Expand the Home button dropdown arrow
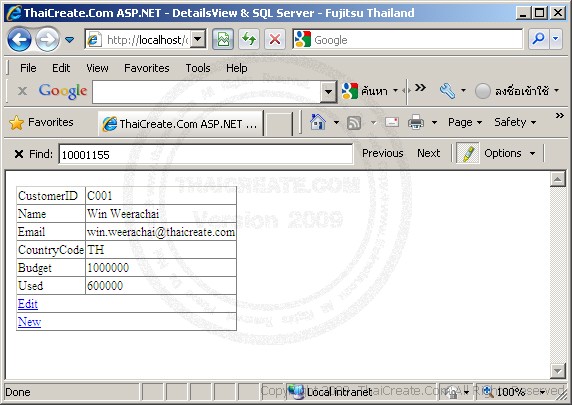This screenshot has width=572, height=405. 336,123
